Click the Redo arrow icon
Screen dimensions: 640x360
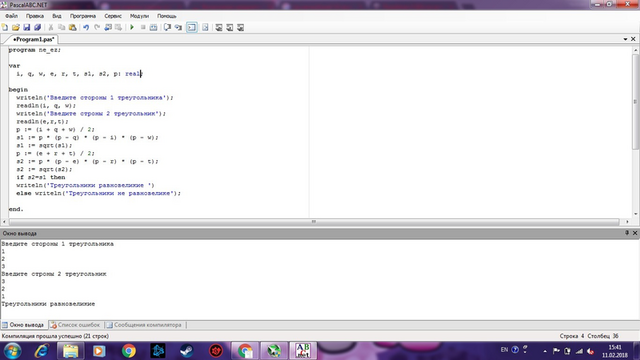(x=97, y=27)
